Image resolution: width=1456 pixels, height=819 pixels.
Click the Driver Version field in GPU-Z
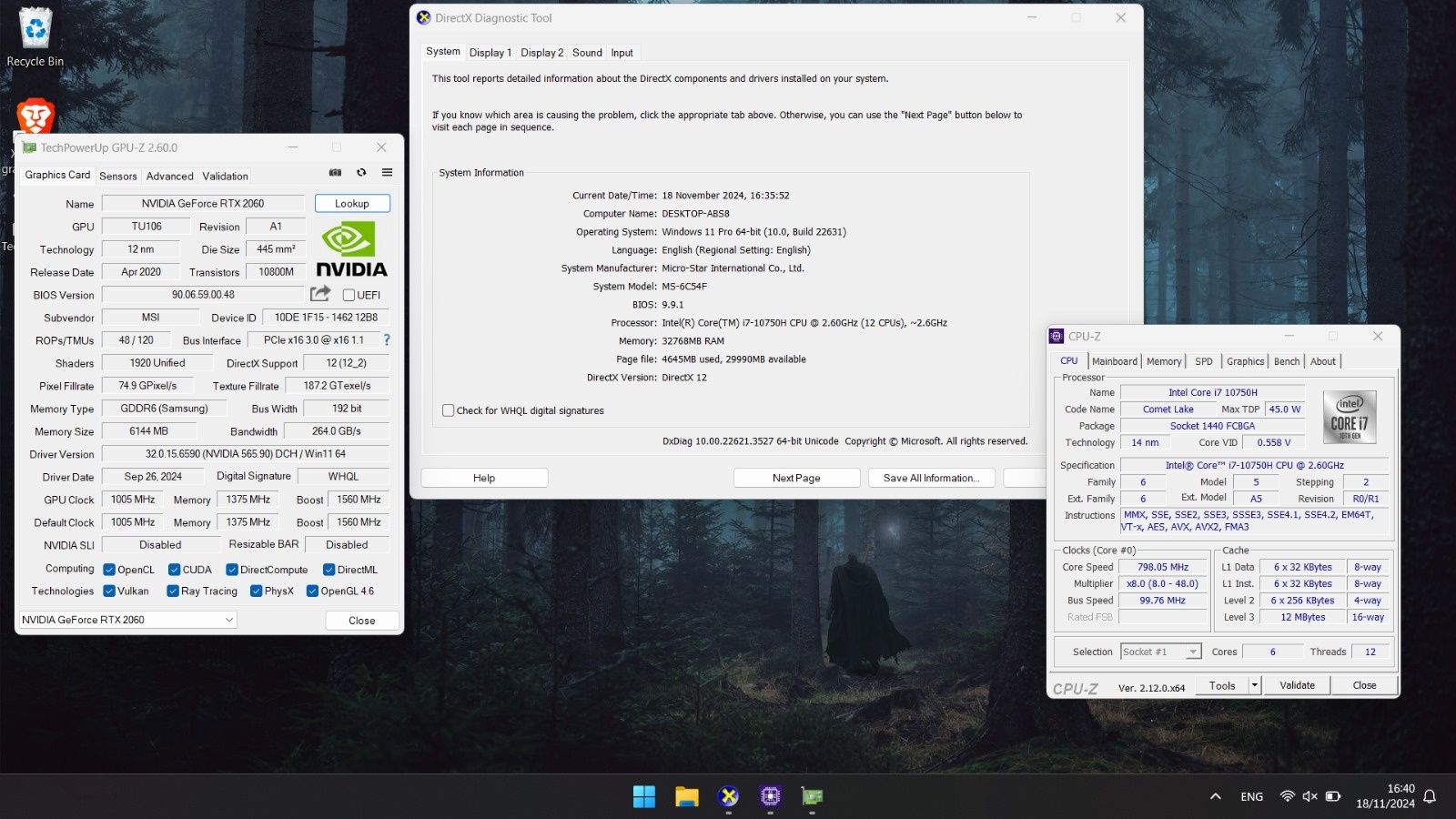pos(246,453)
